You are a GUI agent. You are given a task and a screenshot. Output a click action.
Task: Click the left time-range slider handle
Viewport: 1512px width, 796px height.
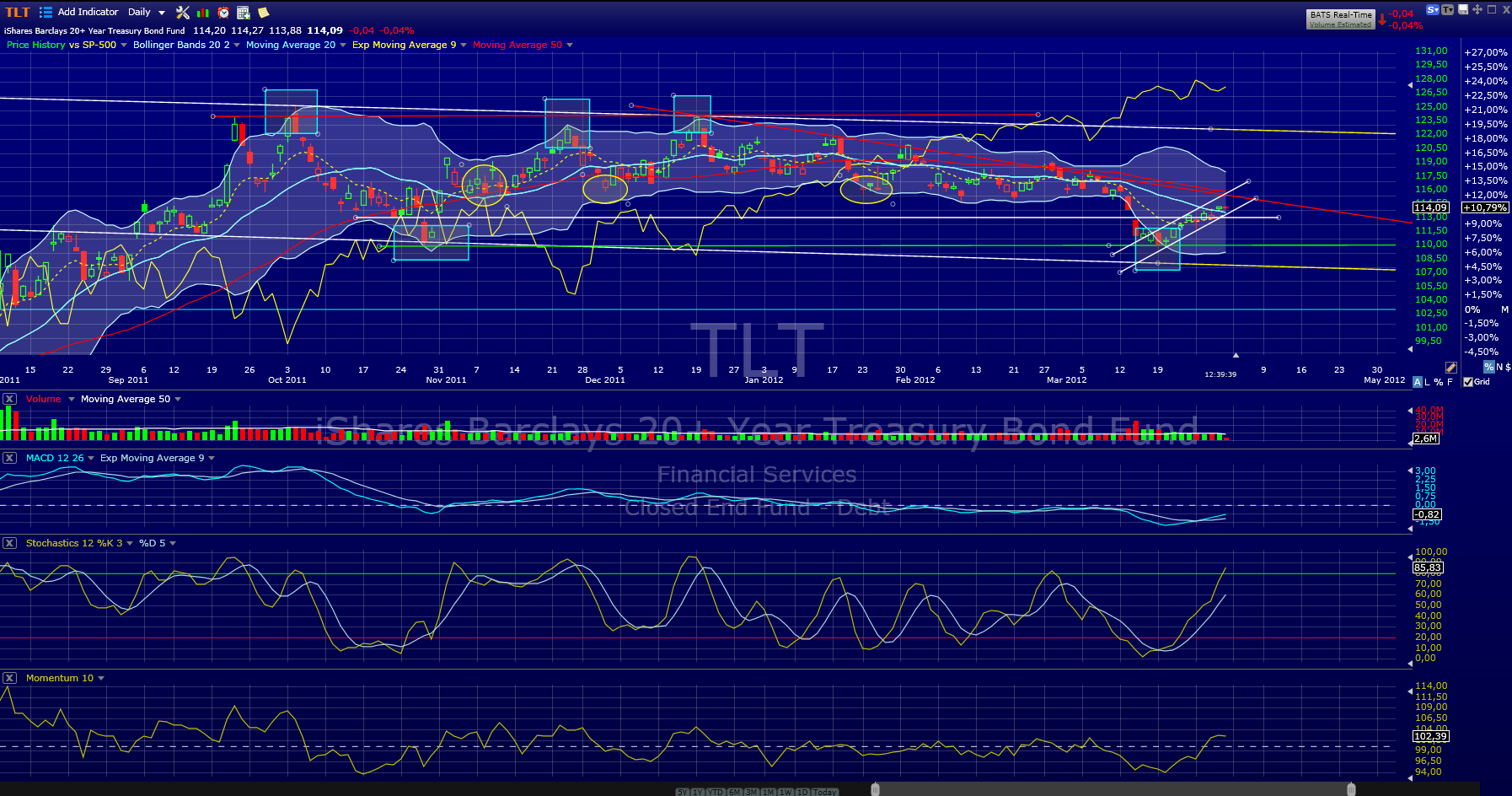coord(876,789)
